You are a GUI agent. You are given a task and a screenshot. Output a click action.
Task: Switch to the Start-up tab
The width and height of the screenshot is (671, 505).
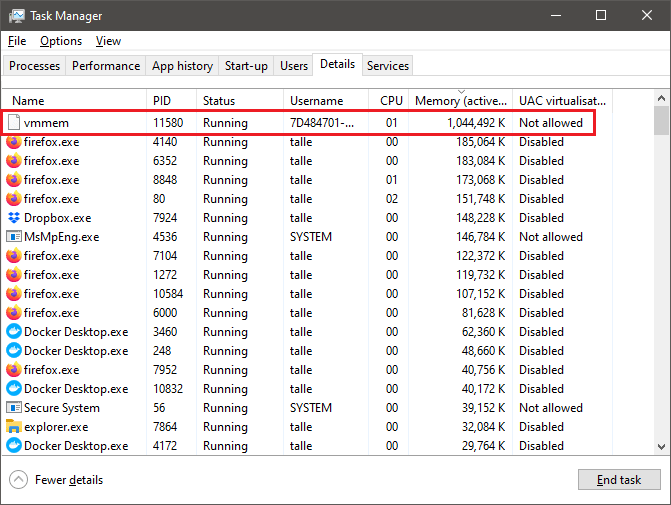(246, 66)
